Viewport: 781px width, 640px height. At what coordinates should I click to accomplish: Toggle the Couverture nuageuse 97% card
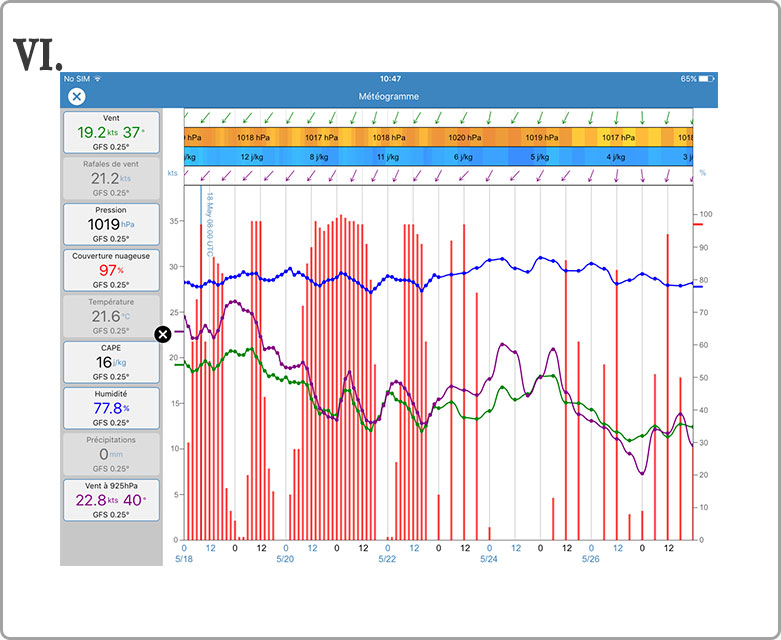111,270
